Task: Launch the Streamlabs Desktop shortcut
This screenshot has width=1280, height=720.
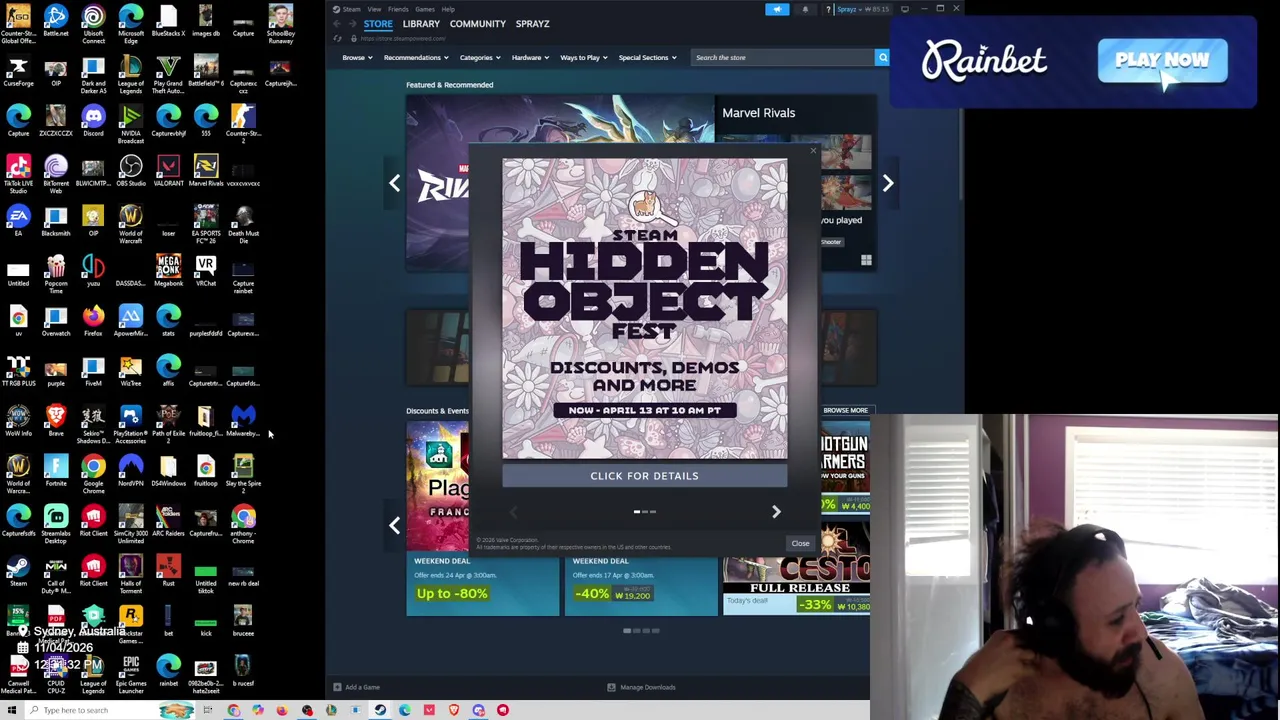Action: tap(56, 524)
